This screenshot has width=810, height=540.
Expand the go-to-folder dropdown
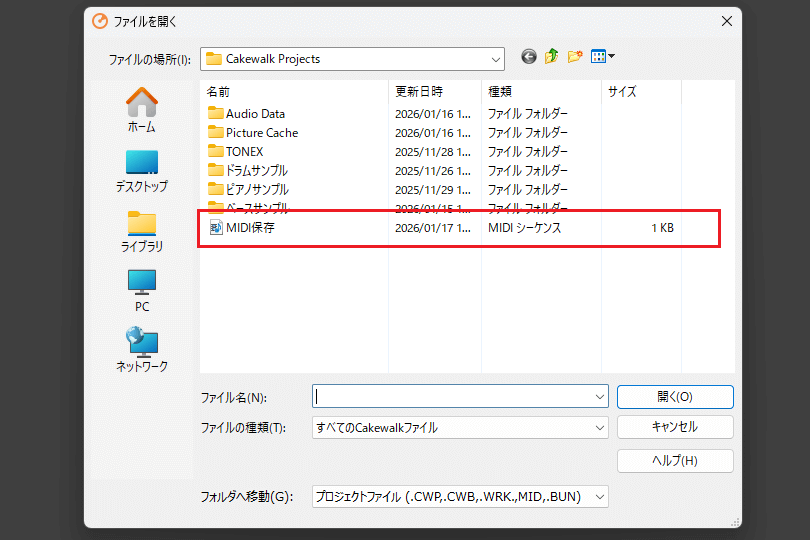[599, 496]
